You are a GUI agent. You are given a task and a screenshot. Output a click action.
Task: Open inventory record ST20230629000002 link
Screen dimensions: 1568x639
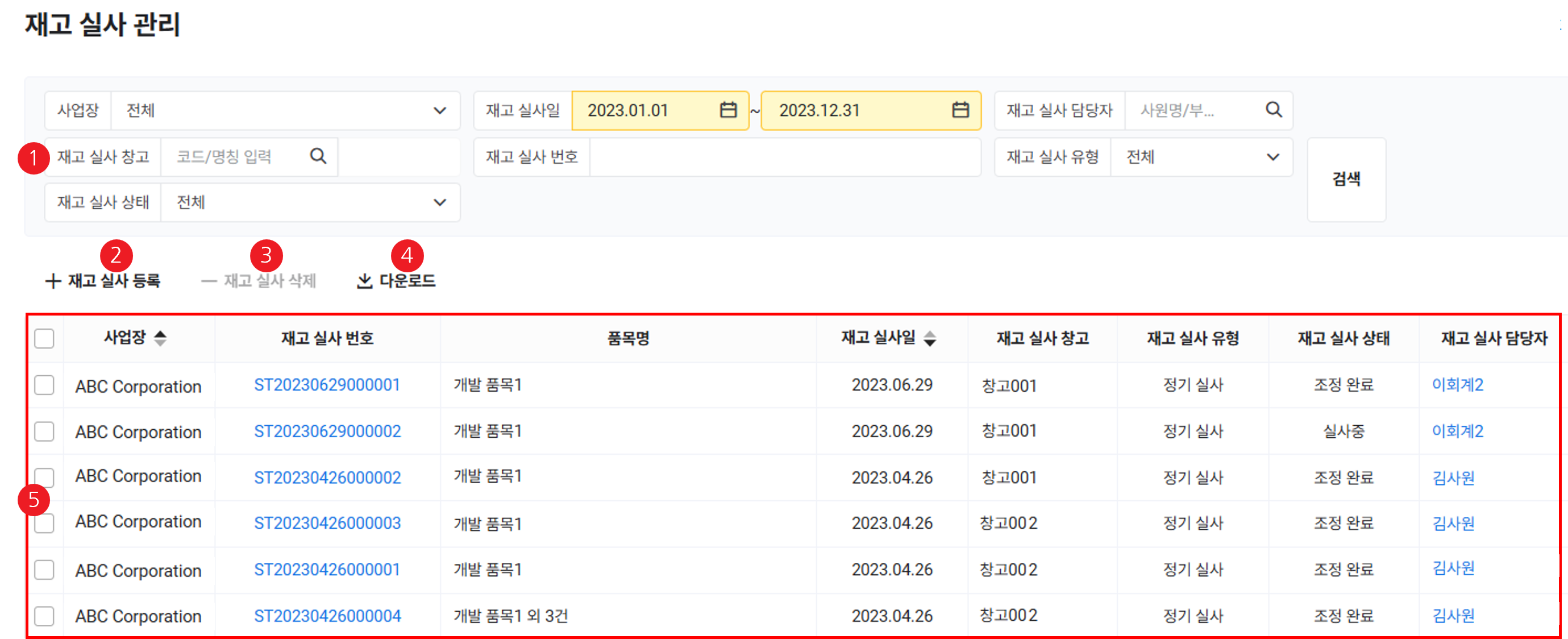click(x=327, y=431)
